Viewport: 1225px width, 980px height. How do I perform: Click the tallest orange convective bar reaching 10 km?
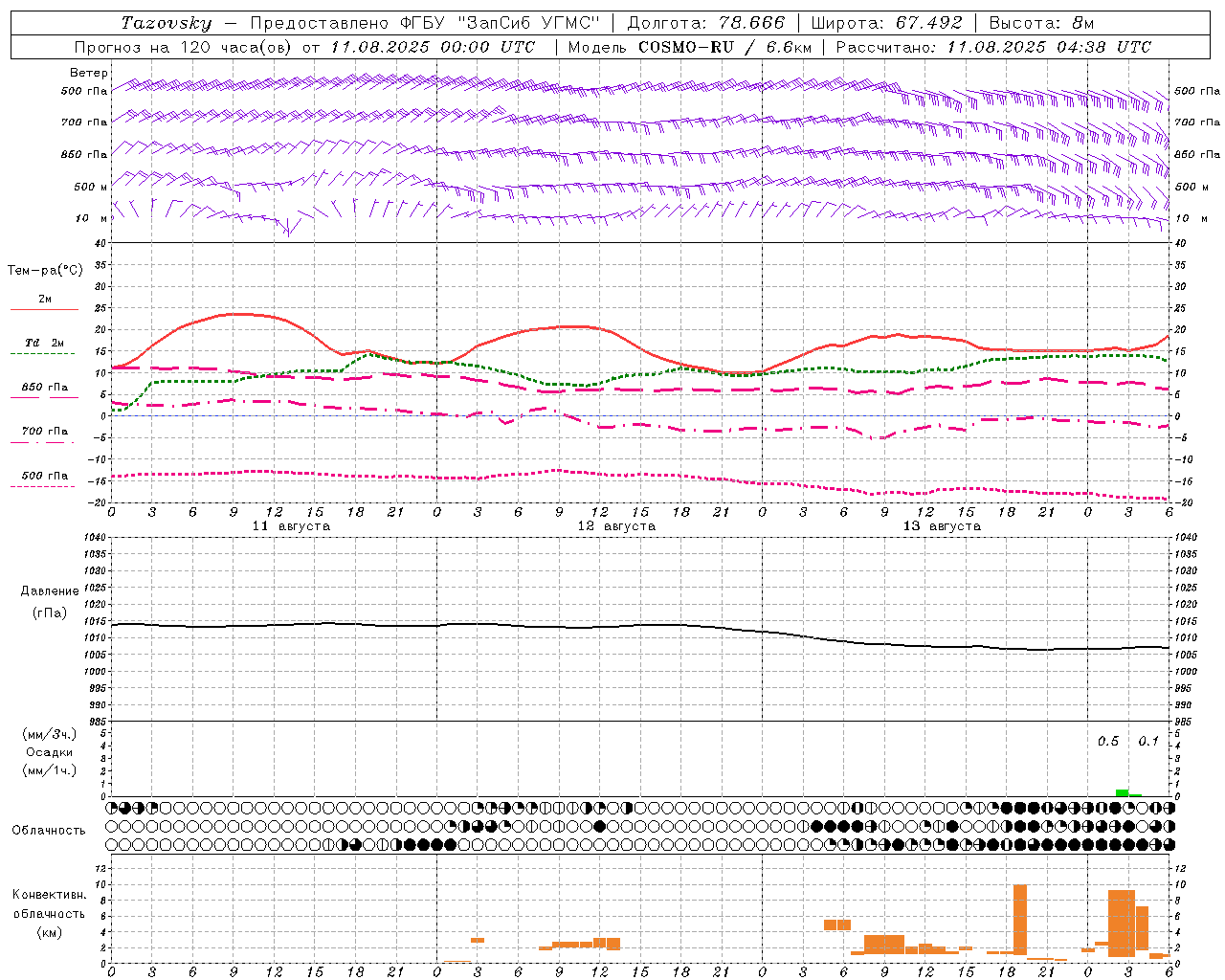(x=1020, y=920)
